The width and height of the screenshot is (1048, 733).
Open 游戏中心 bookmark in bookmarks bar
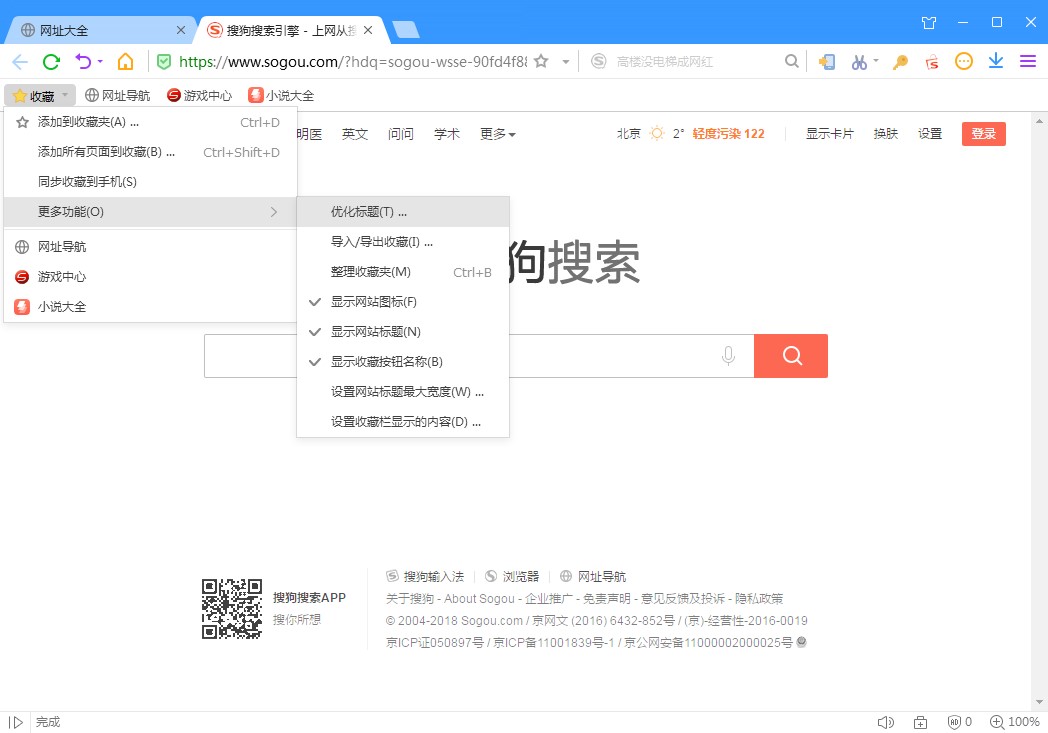pyautogui.click(x=199, y=96)
